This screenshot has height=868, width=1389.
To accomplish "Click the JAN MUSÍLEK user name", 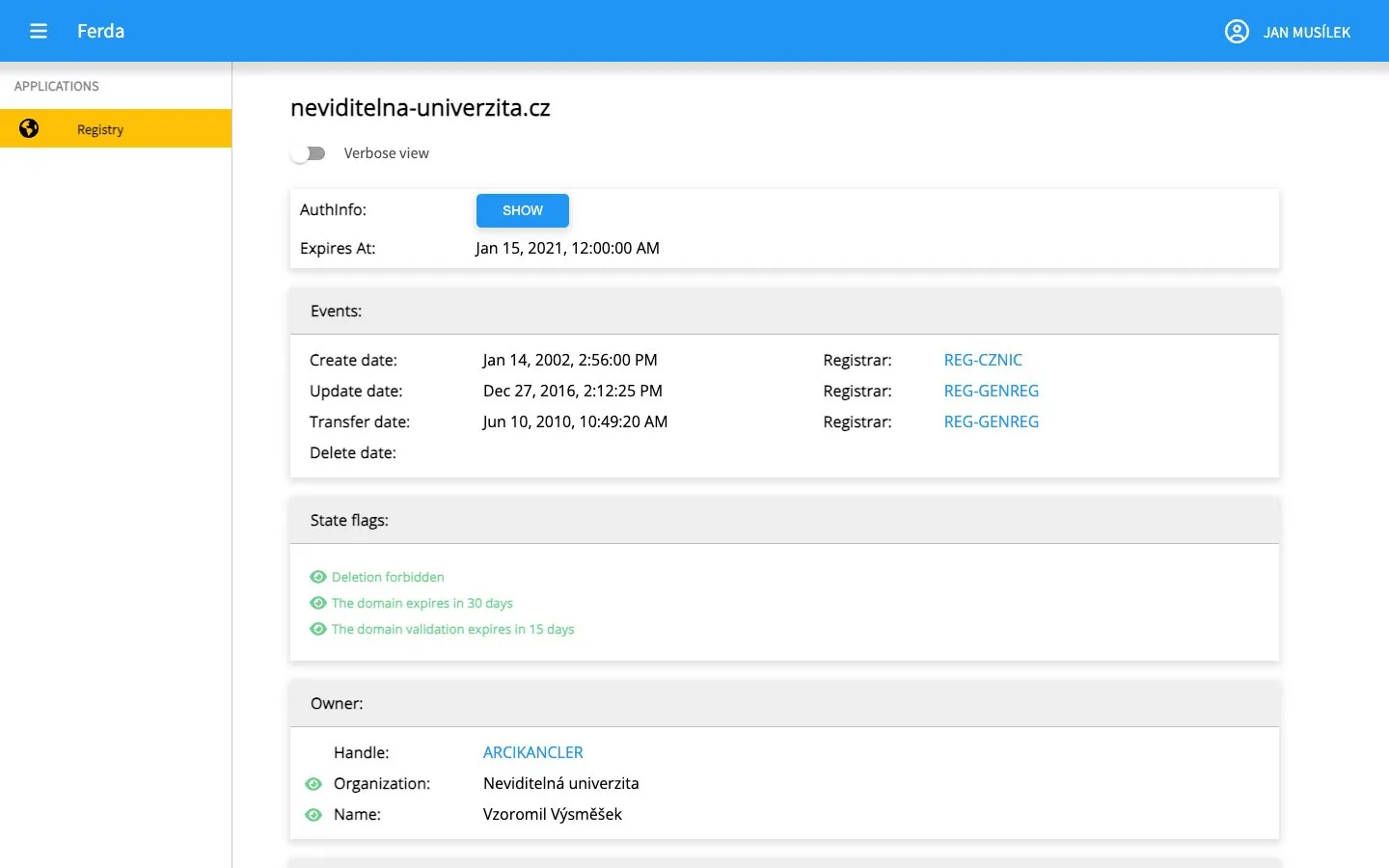I will [1307, 32].
